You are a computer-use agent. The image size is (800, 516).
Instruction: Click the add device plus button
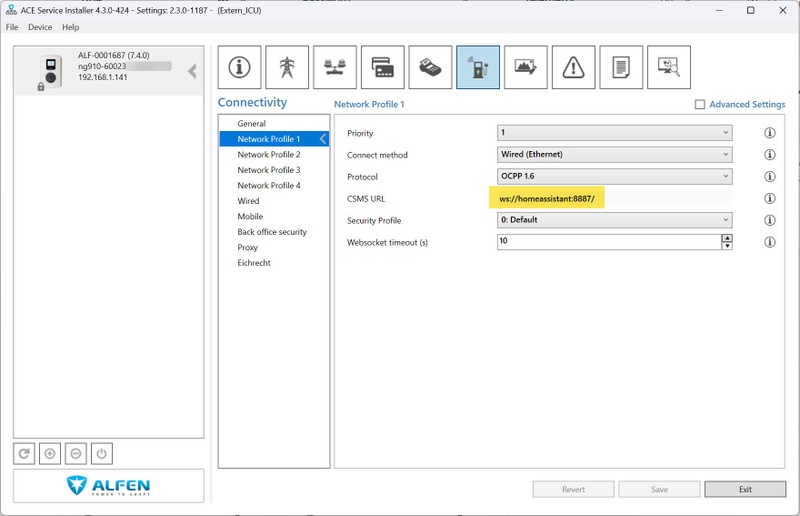[x=50, y=453]
